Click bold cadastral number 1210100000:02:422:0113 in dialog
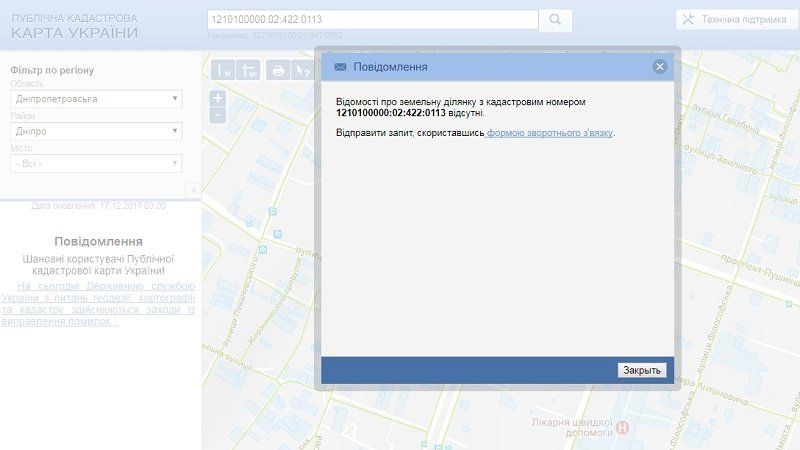 (390, 113)
